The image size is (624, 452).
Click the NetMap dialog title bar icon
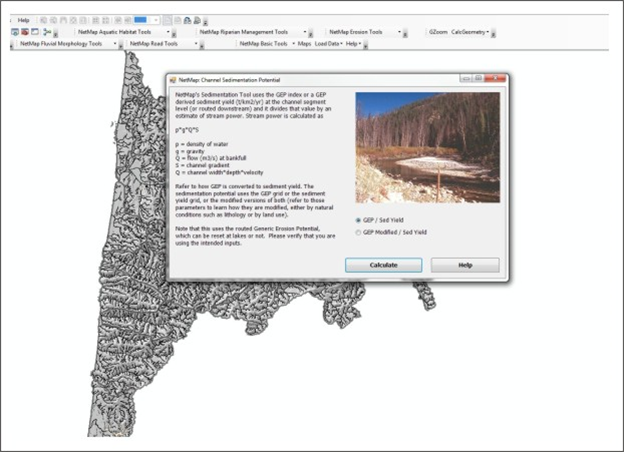coord(173,80)
